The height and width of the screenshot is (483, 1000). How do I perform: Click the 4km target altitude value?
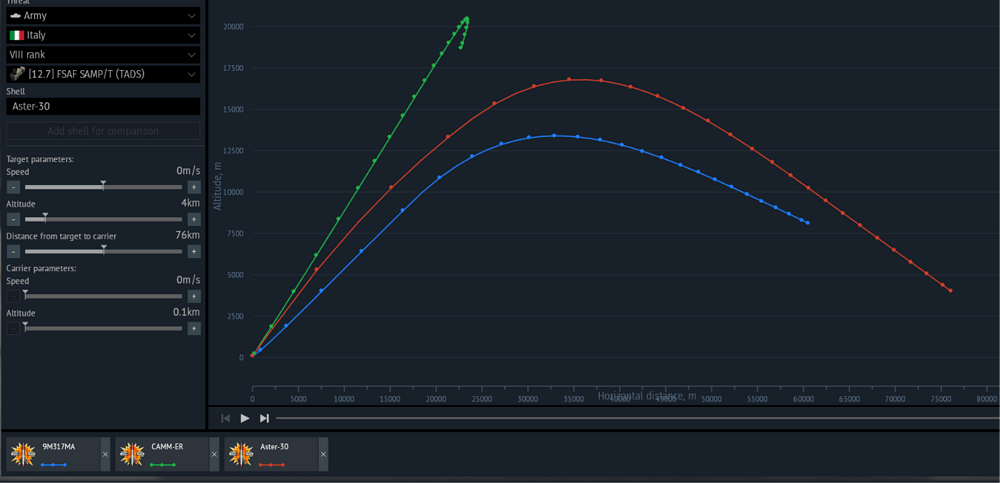(190, 204)
